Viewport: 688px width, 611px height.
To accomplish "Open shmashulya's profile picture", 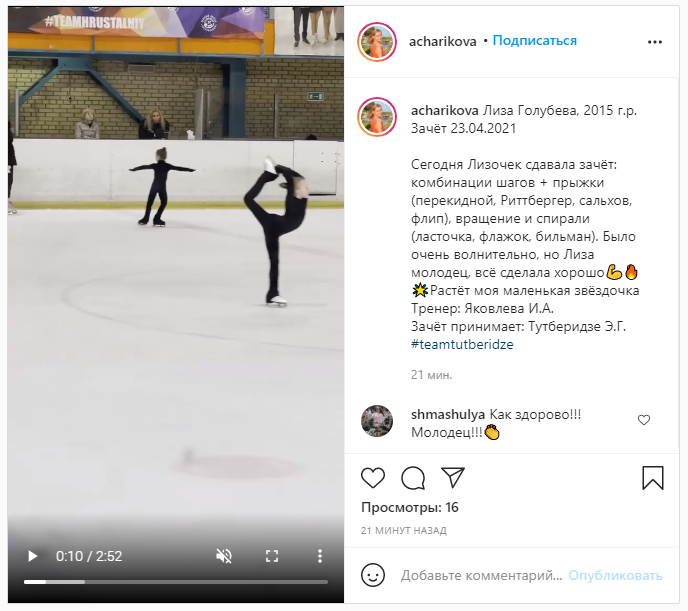I will 377,421.
